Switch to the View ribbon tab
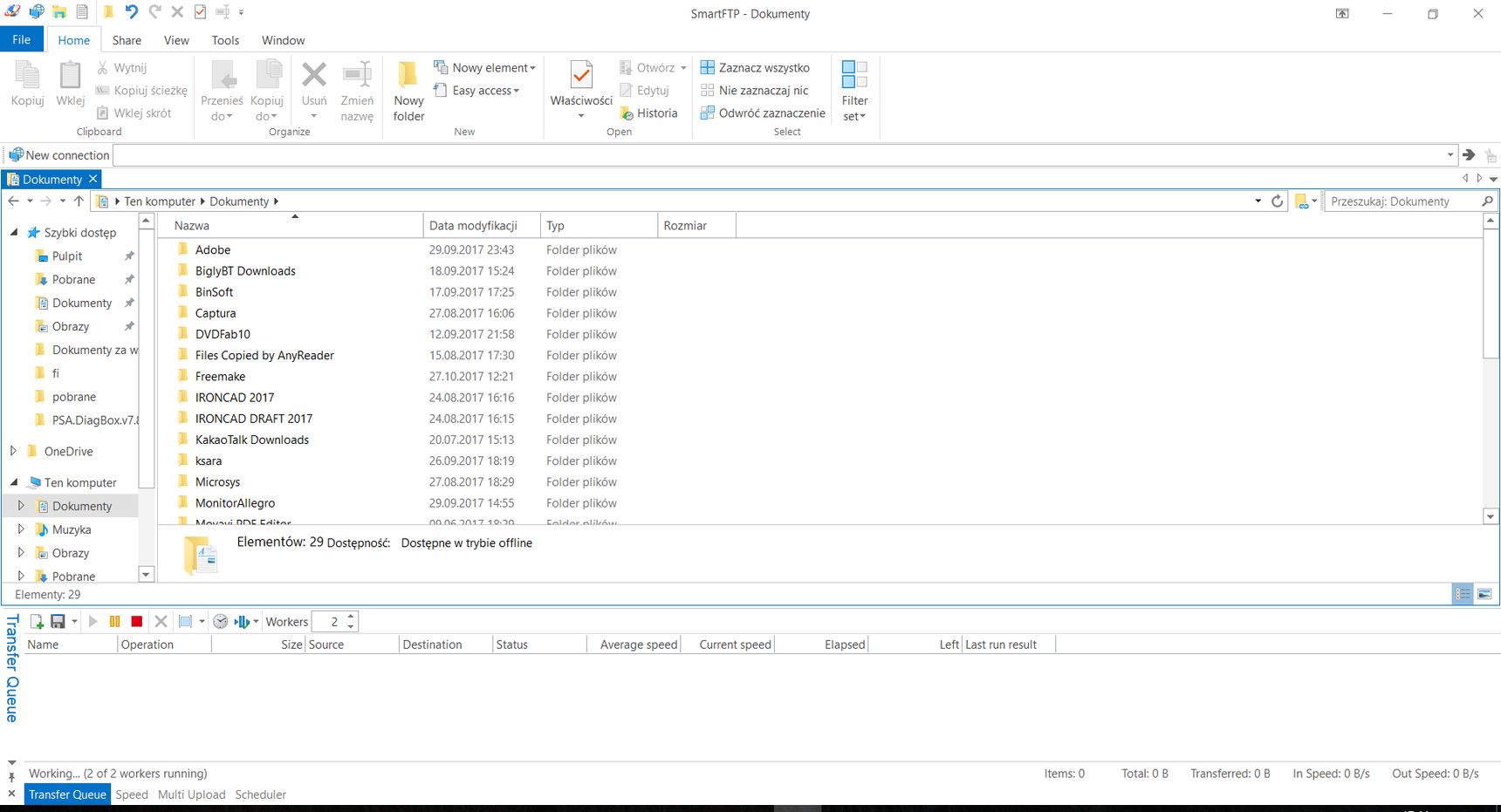This screenshot has height=812, width=1501. (176, 40)
